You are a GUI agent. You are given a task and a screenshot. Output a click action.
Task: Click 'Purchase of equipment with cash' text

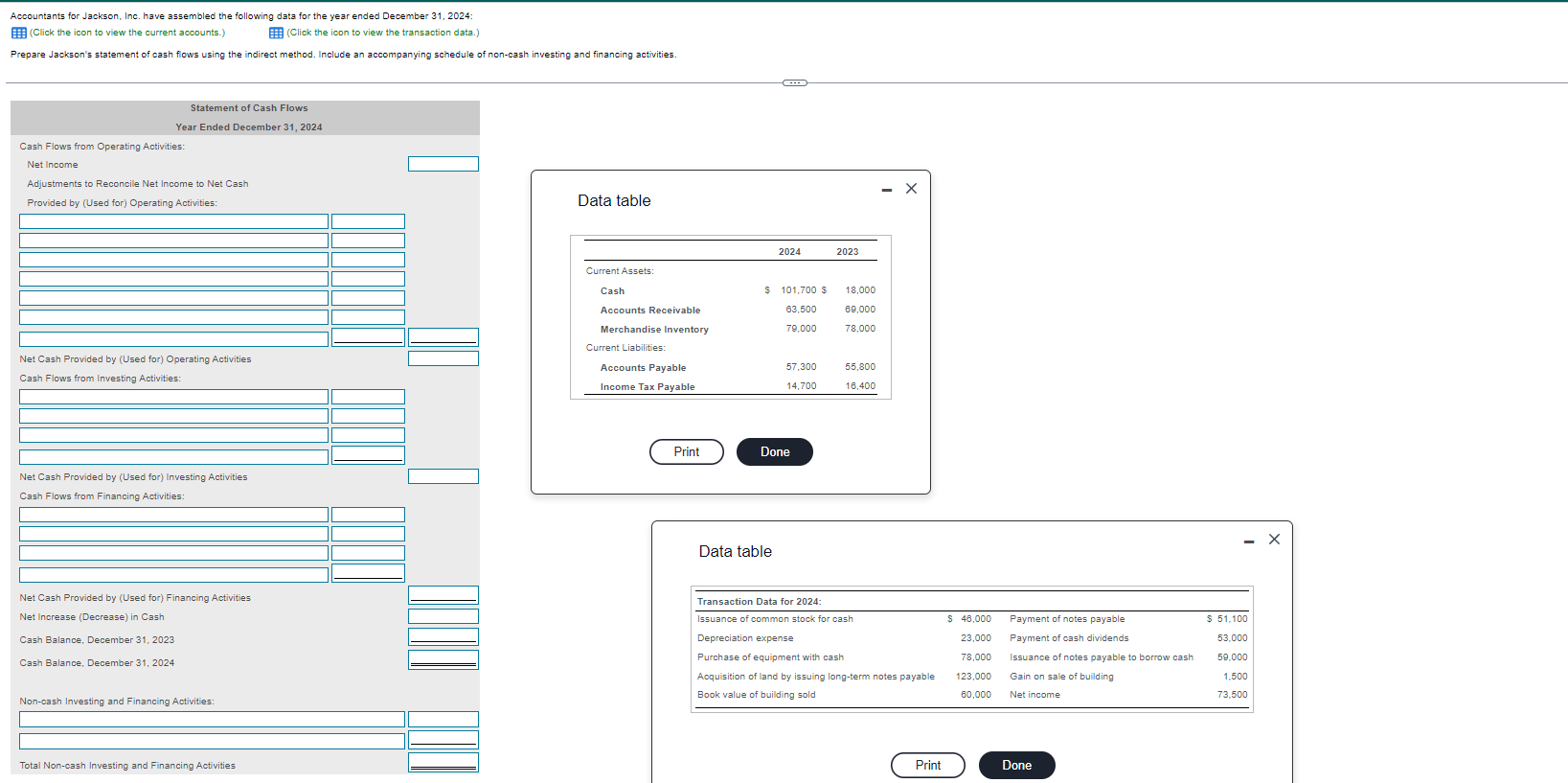pos(770,657)
